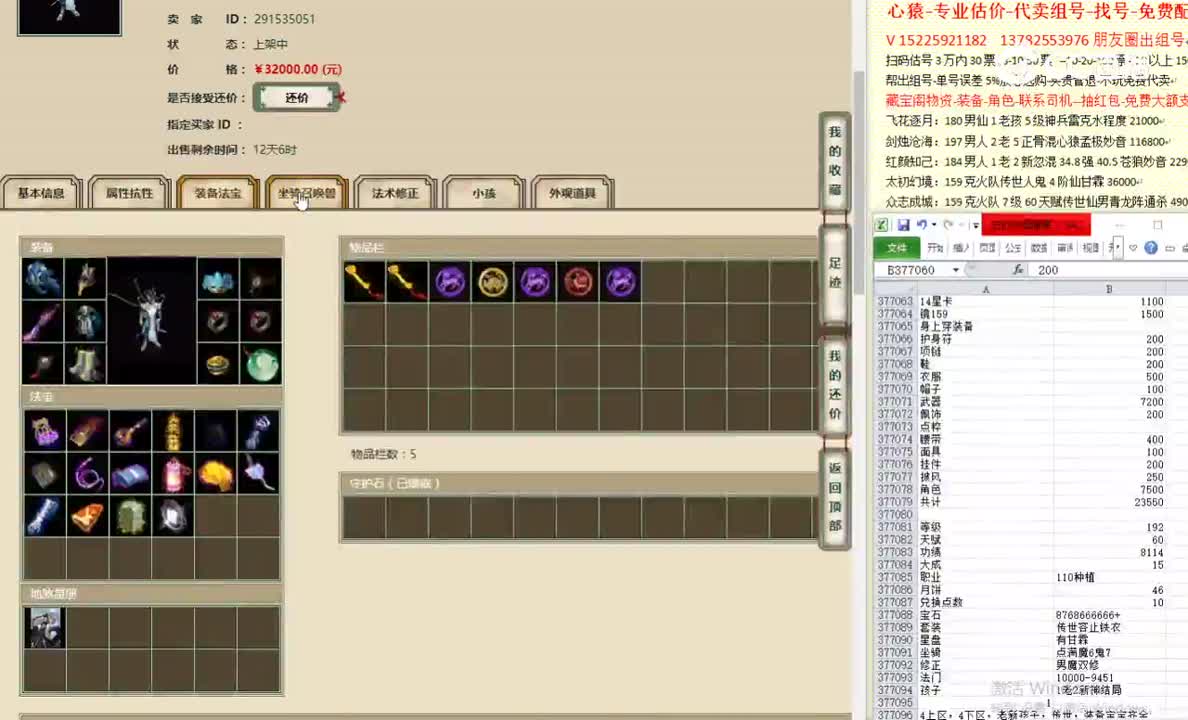Click the character avatar thumbnail top left
This screenshot has height=720, width=1188.
[69, 17]
